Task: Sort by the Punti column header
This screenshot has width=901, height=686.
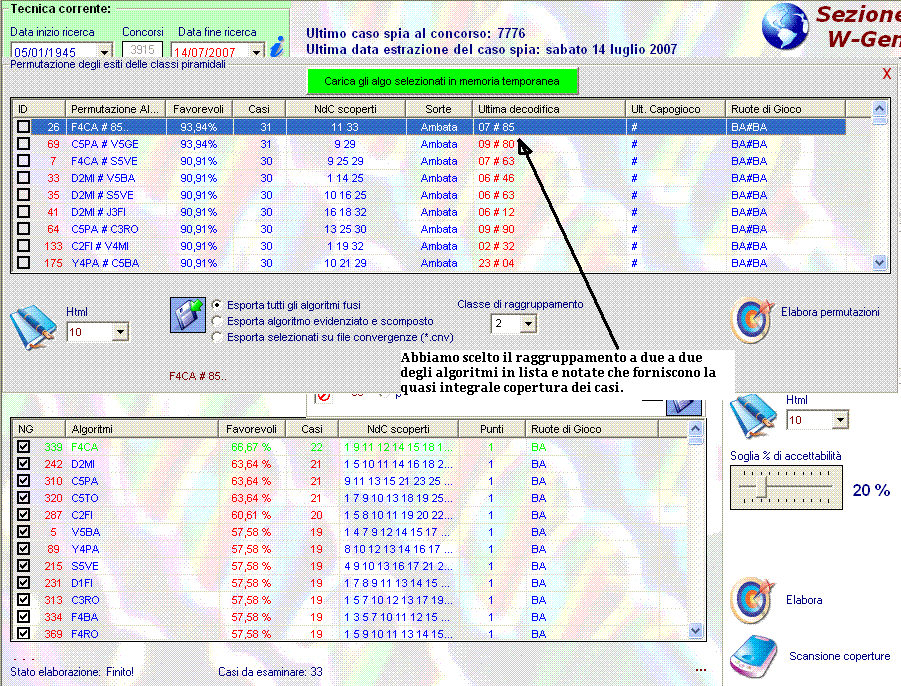Action: point(492,429)
